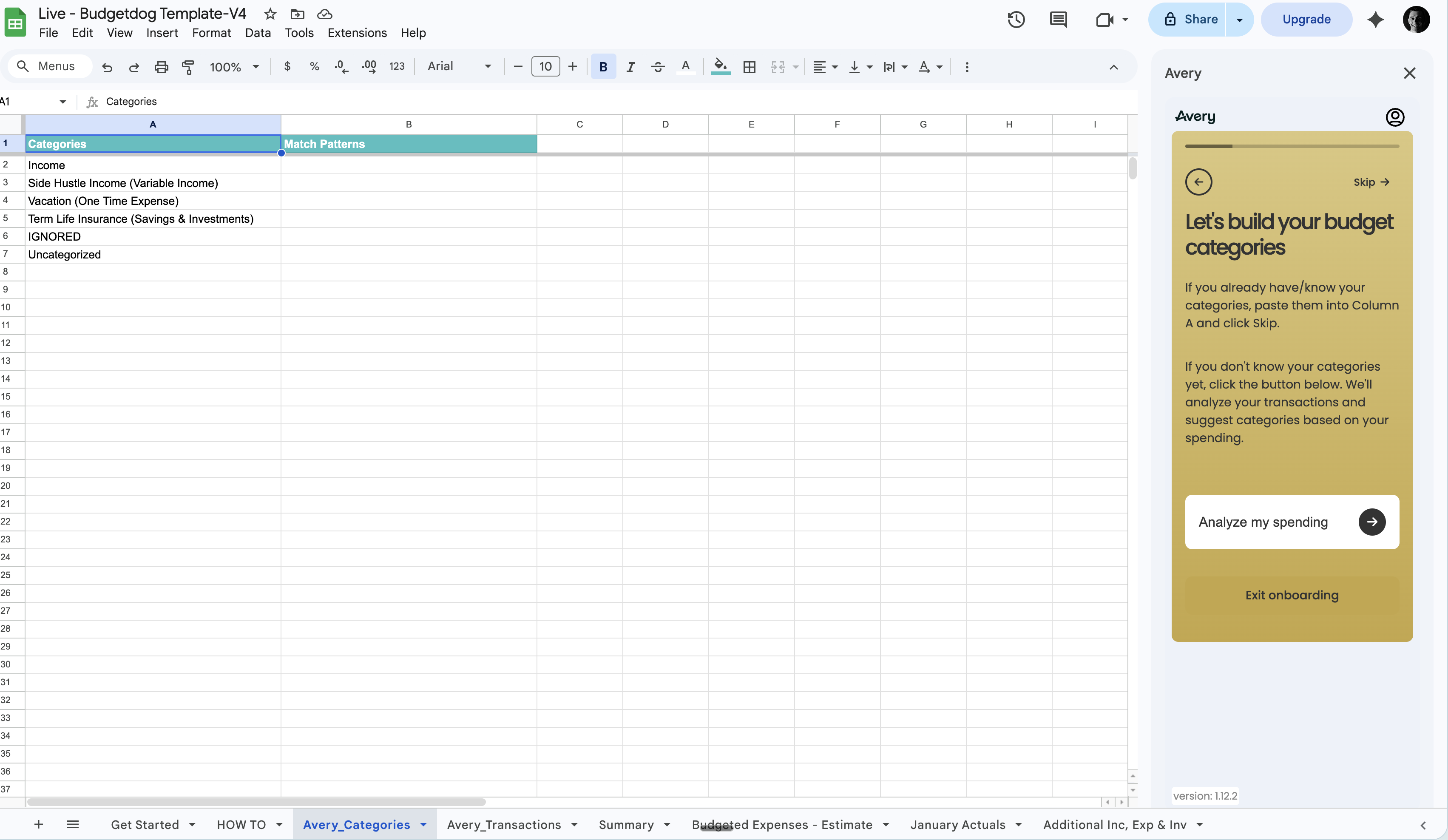
Task: Open the Gemini assistant
Action: tap(1376, 19)
